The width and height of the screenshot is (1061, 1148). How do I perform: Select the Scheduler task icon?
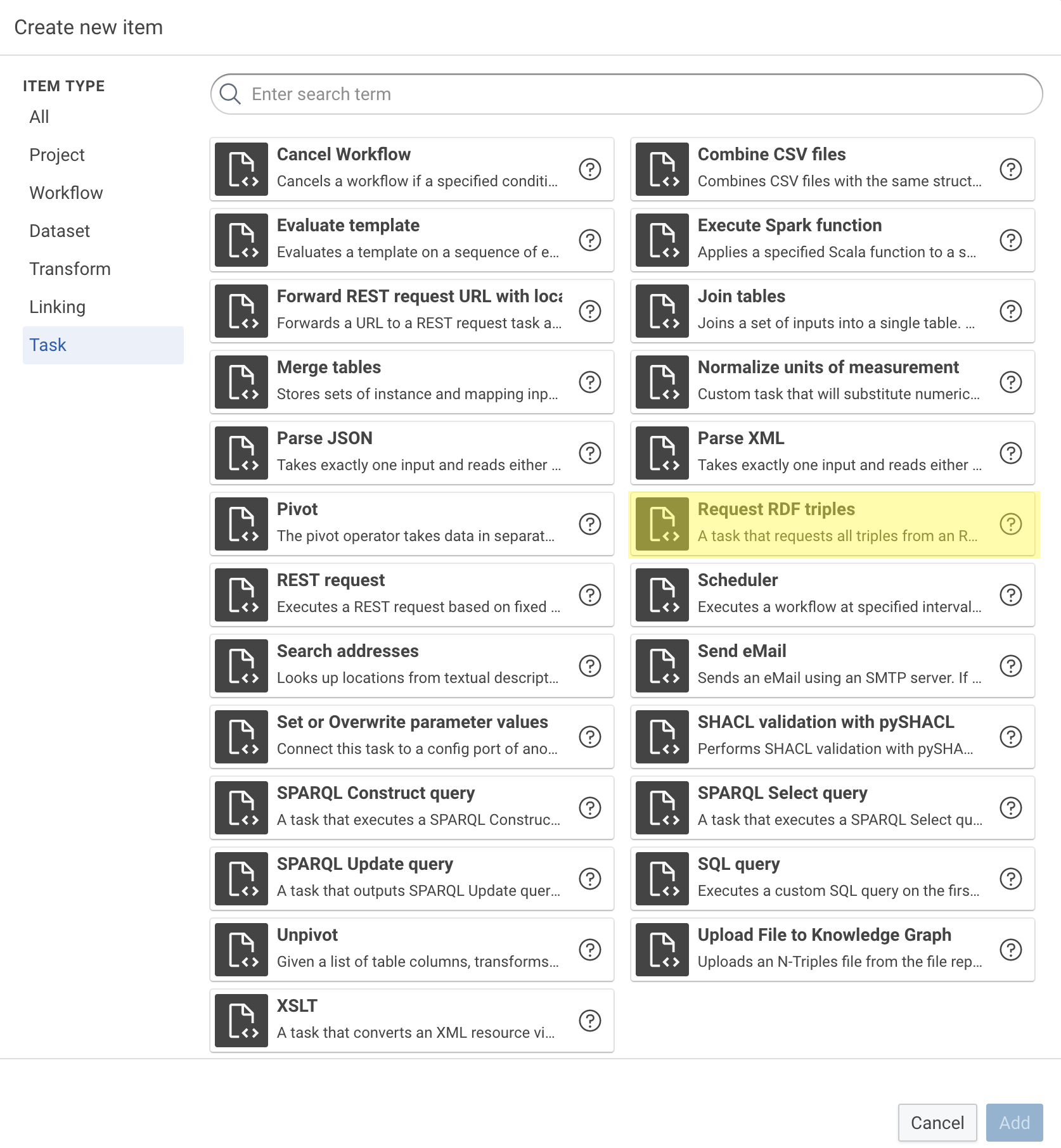[662, 594]
